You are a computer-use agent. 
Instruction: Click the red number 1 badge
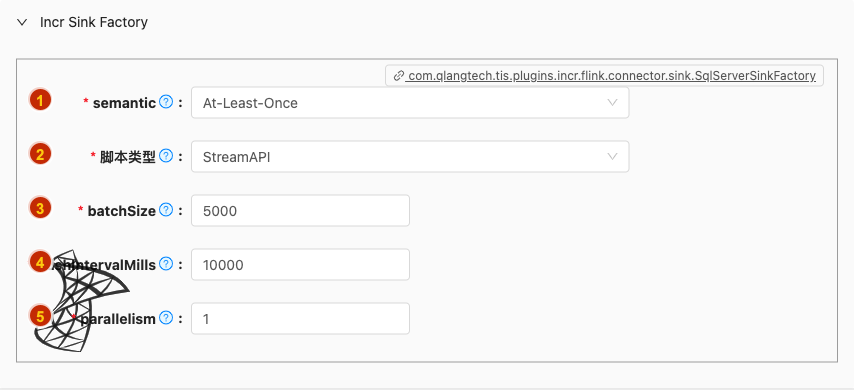(40, 100)
